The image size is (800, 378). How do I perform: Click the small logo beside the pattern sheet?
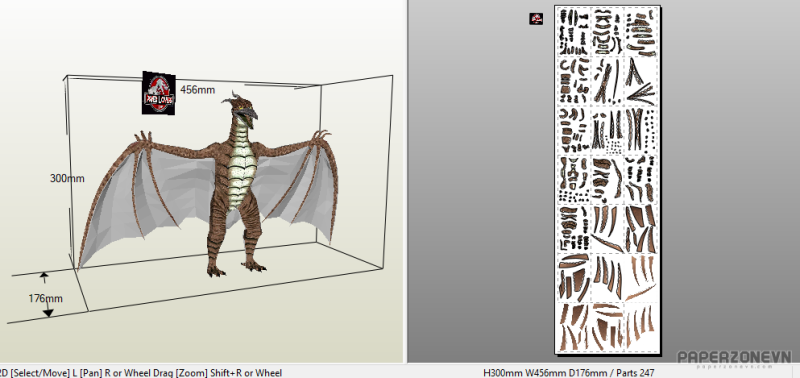click(x=536, y=19)
